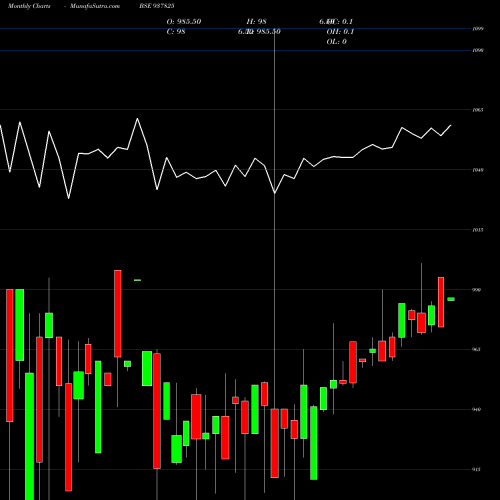
Task: Click the 1090 price axis label
Action: tap(478, 50)
